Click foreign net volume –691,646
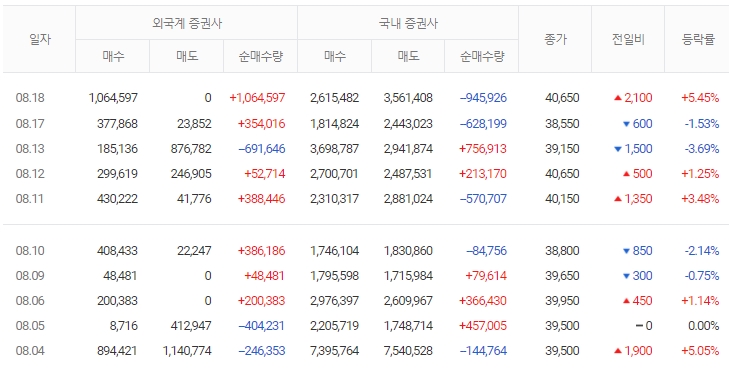This screenshot has height=371, width=729. click(261, 149)
